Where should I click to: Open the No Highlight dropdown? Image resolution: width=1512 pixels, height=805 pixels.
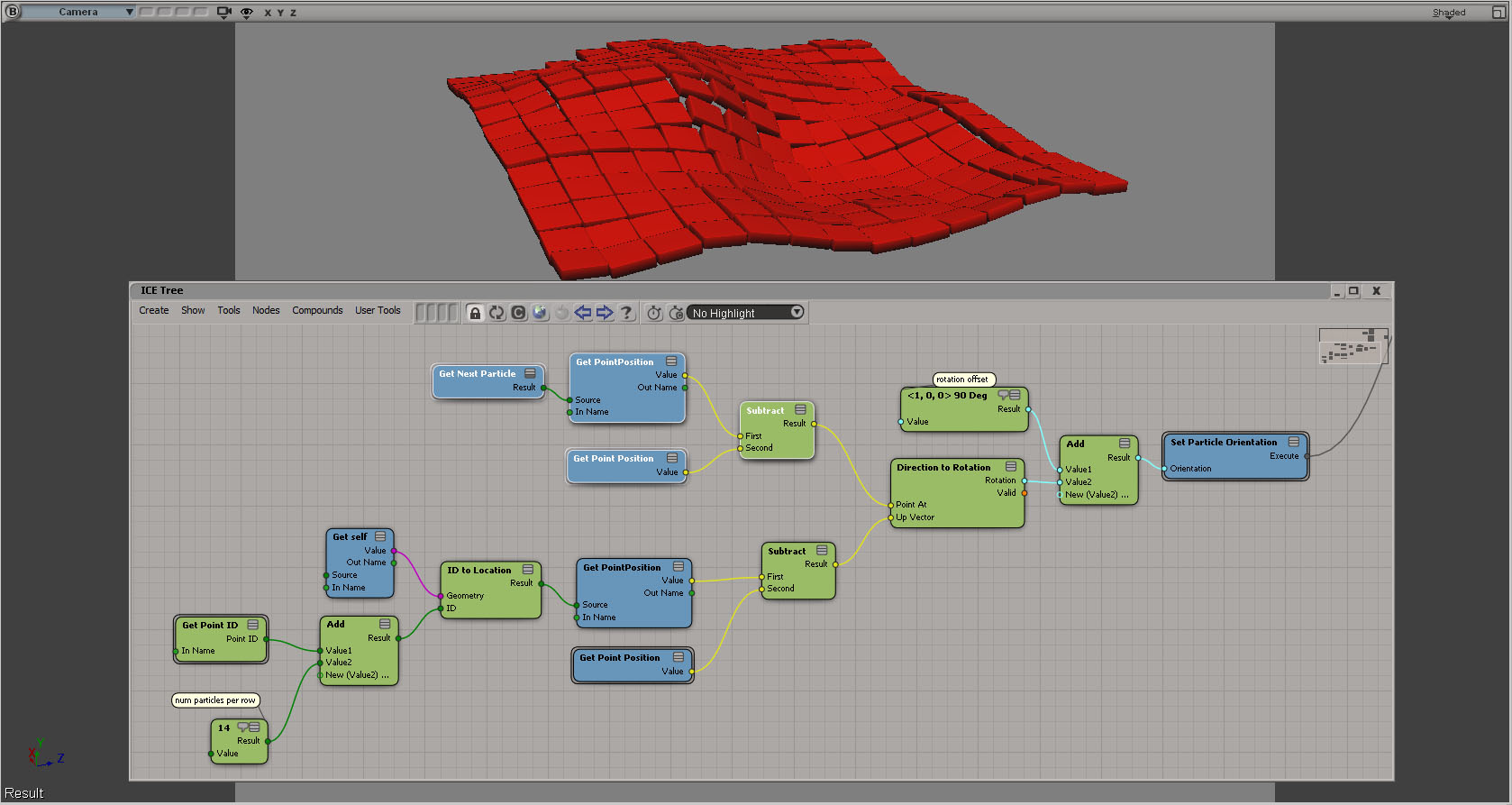click(x=746, y=313)
